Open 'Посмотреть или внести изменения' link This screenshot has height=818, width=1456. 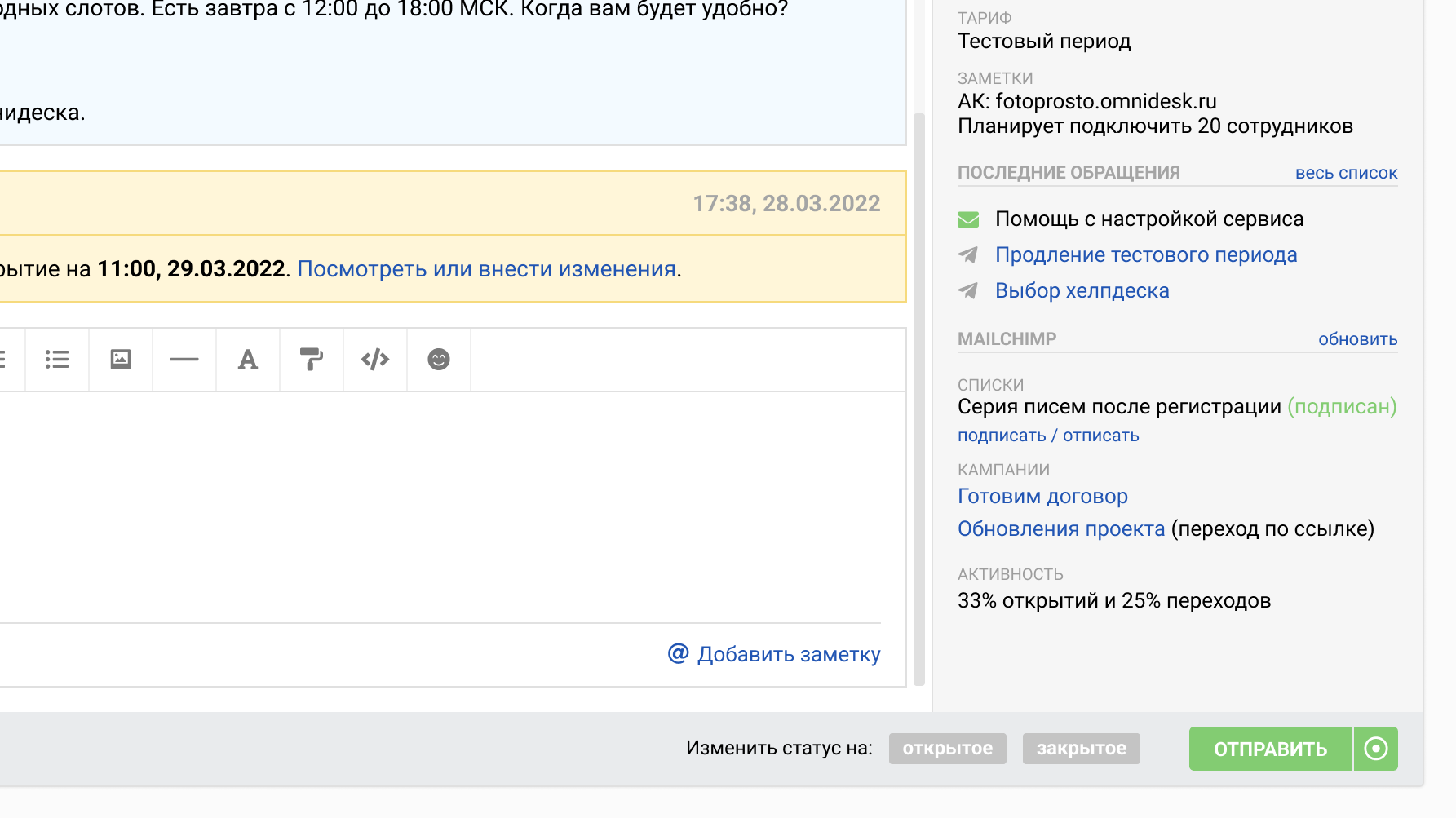point(487,268)
